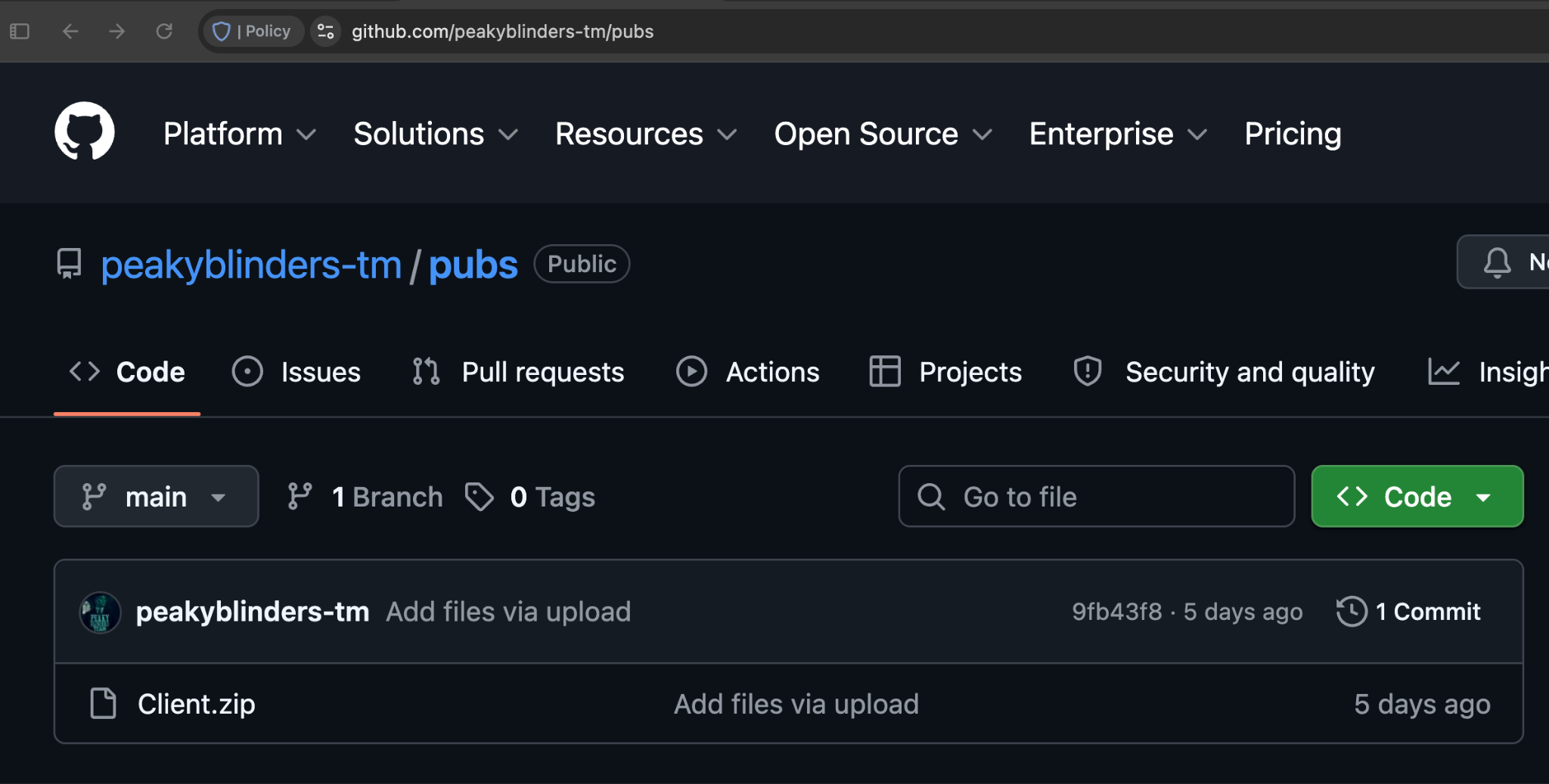Expand the Open Source menu
The height and width of the screenshot is (784, 1549).
coord(883,134)
